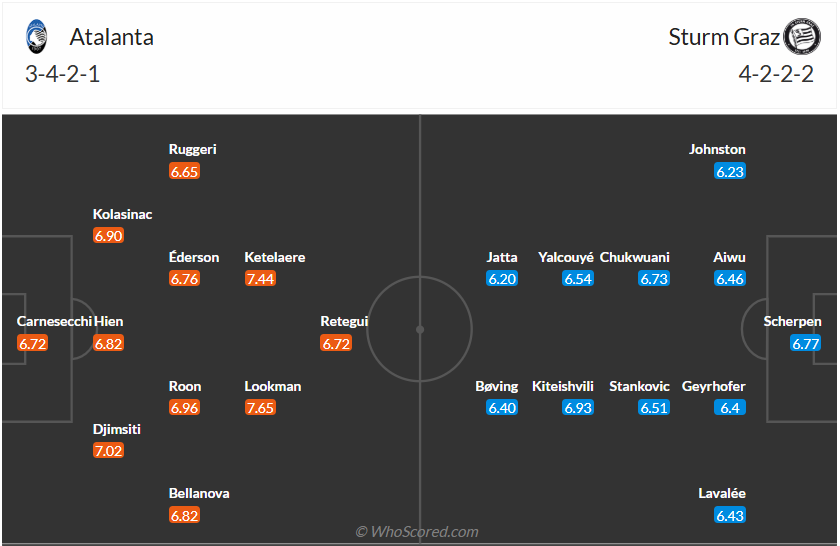
Task: Click Bellanova's 6.82 rating badge
Action: click(184, 515)
